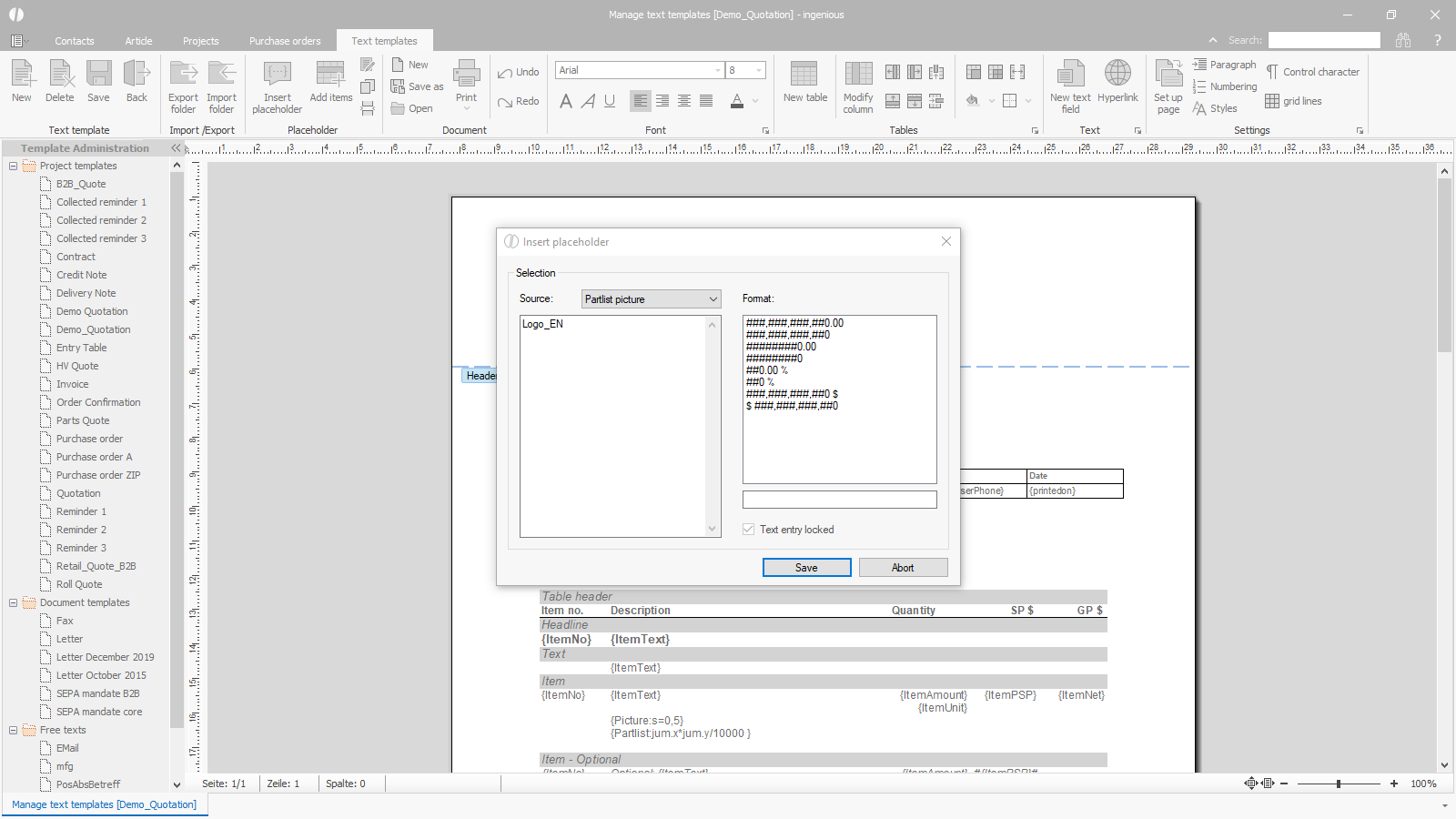
Task: Adjust the zoom slider in status bar
Action: [1339, 784]
